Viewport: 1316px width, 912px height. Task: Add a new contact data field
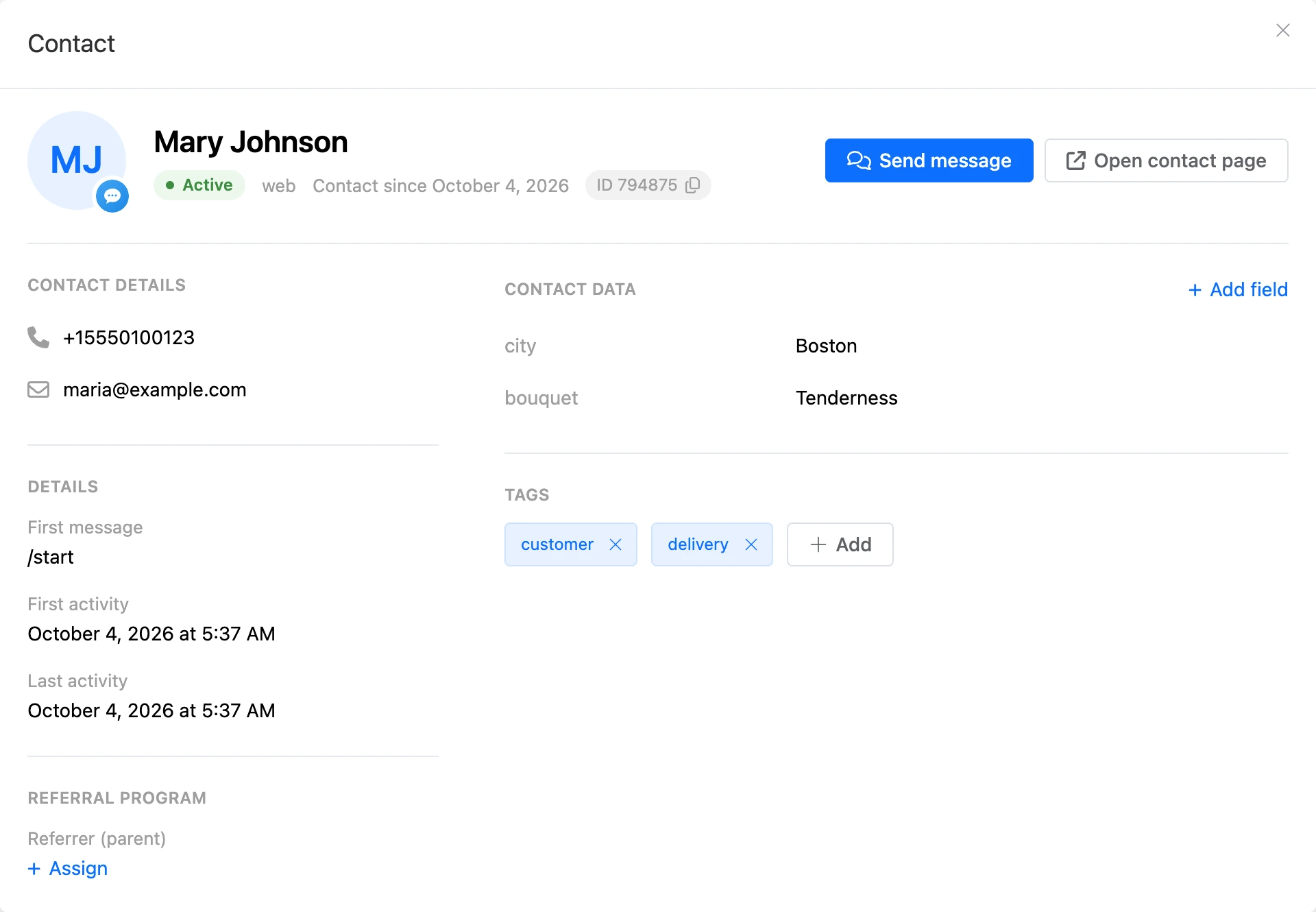[1238, 289]
